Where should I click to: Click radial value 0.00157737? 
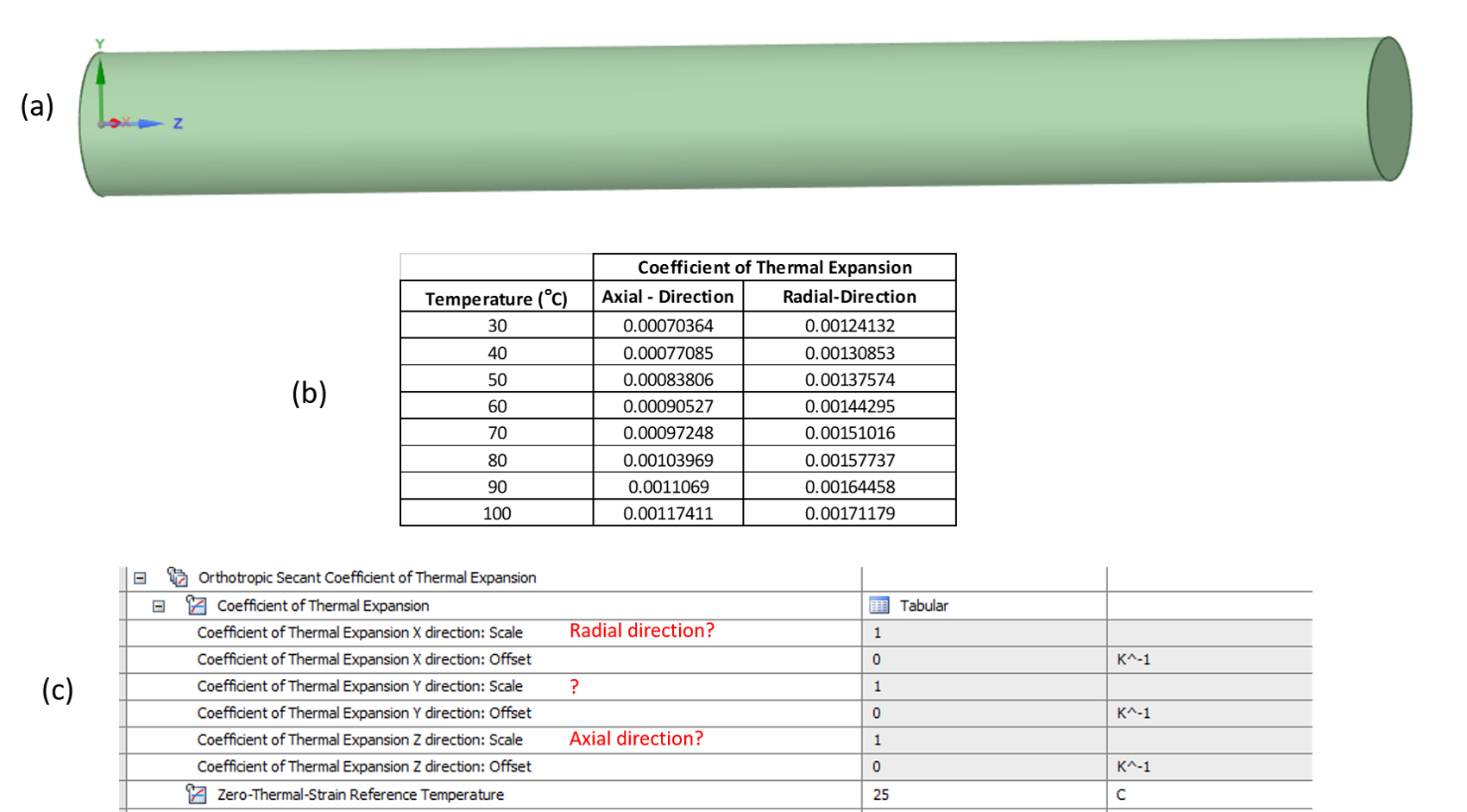tap(850, 460)
